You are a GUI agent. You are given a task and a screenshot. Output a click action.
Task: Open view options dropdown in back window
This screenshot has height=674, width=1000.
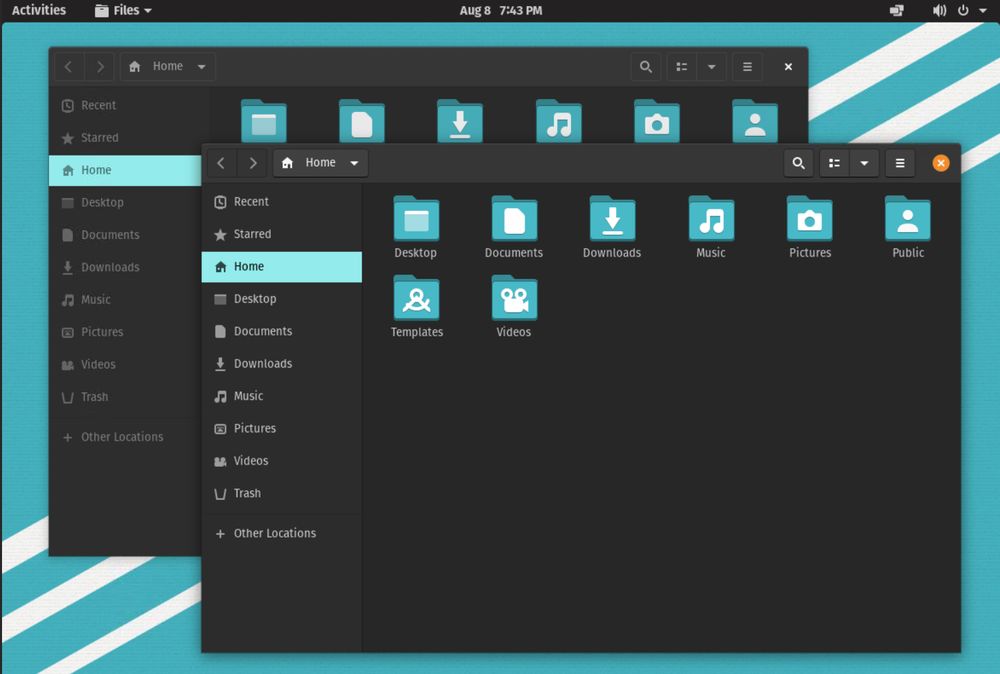(712, 67)
